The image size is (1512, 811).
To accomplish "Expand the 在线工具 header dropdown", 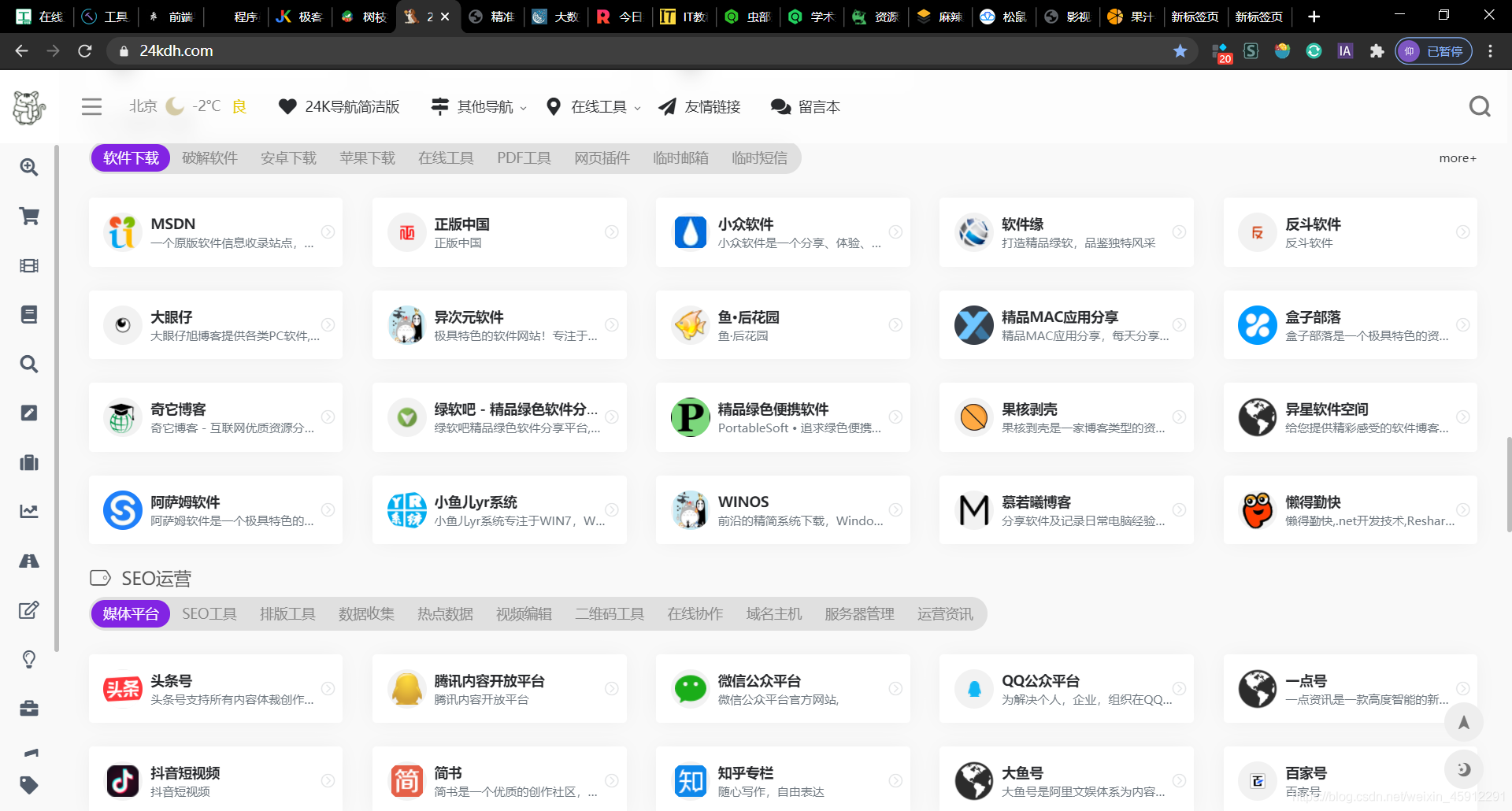I will (595, 106).
